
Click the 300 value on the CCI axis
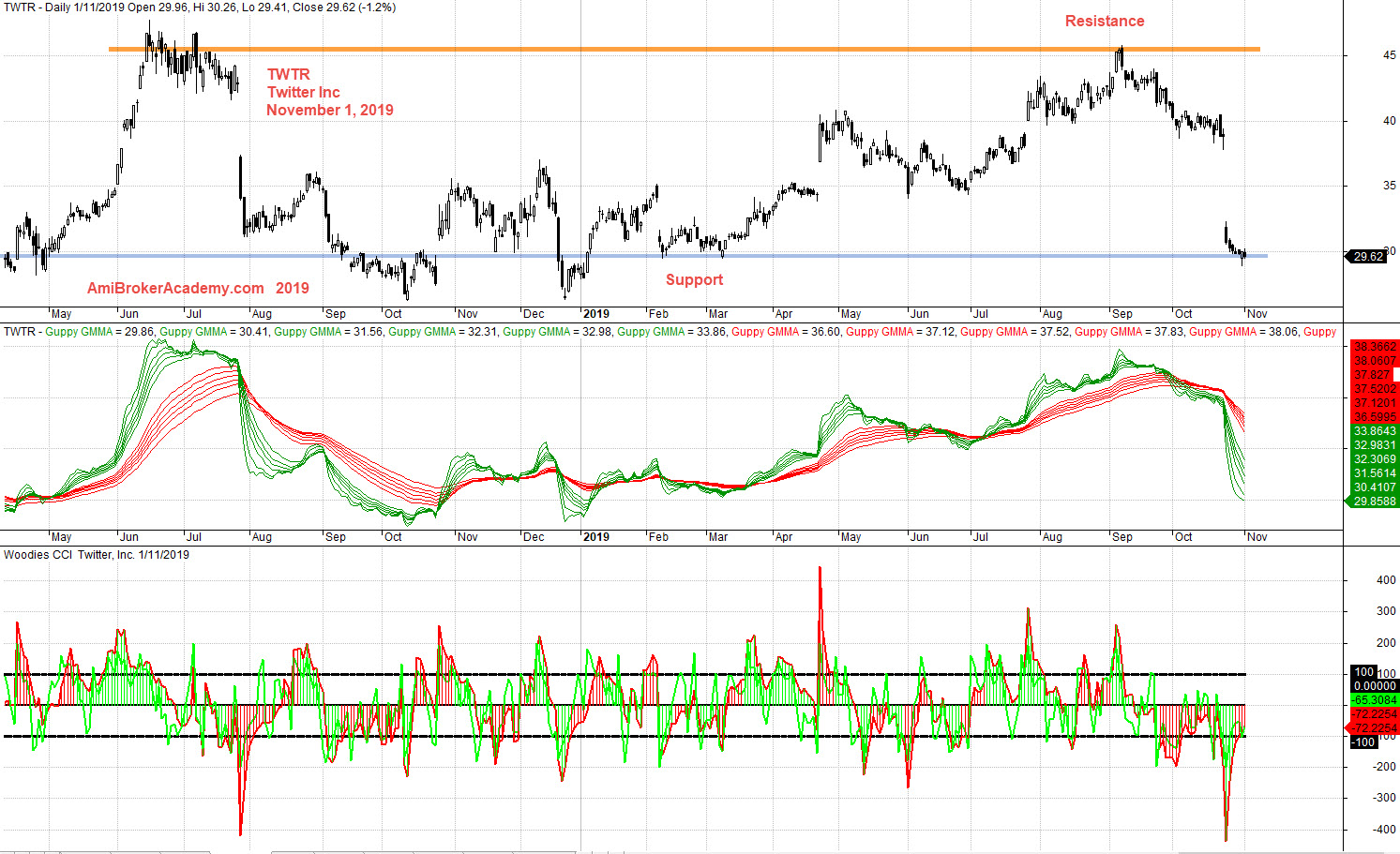click(1385, 611)
